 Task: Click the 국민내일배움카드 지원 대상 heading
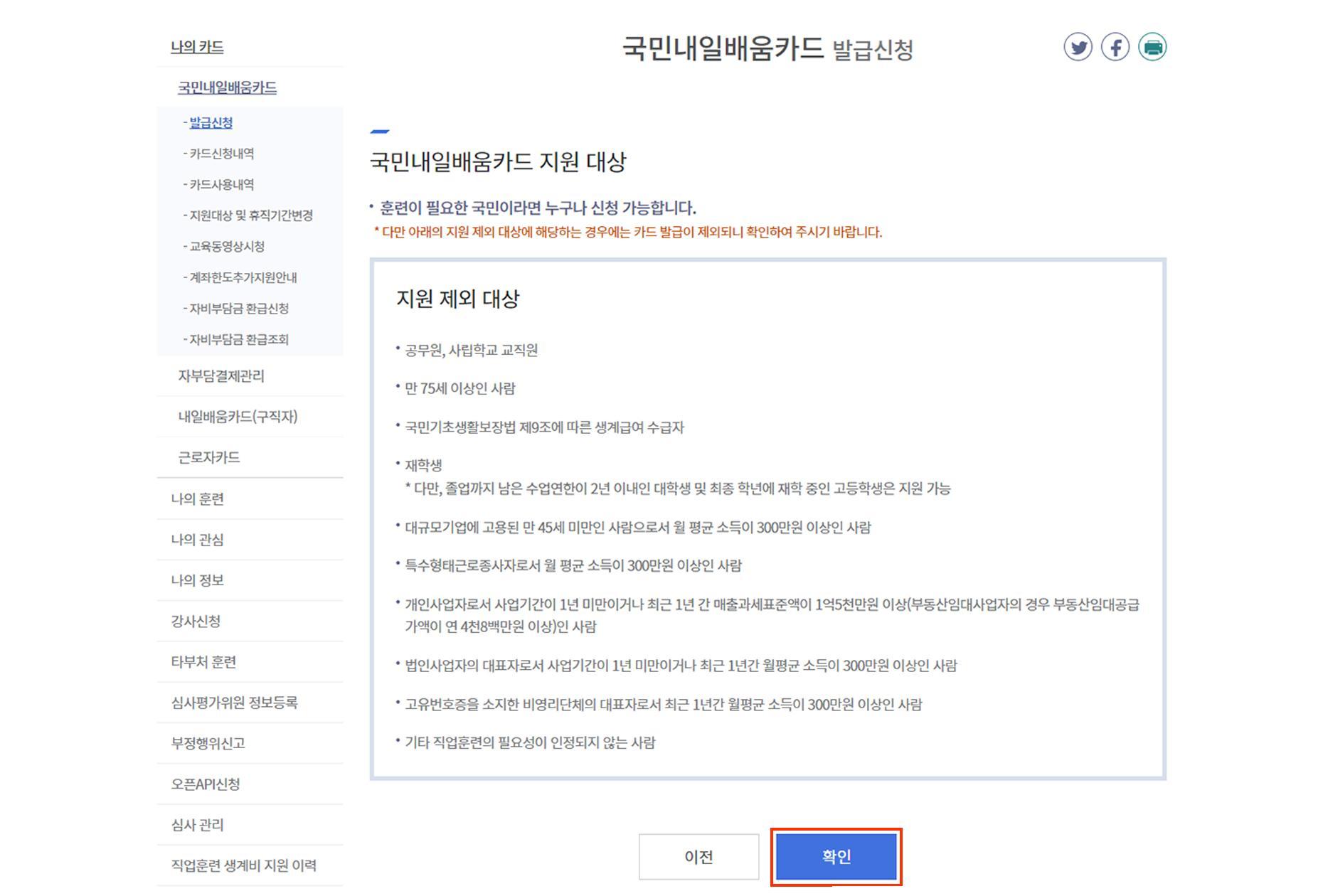pos(498,161)
